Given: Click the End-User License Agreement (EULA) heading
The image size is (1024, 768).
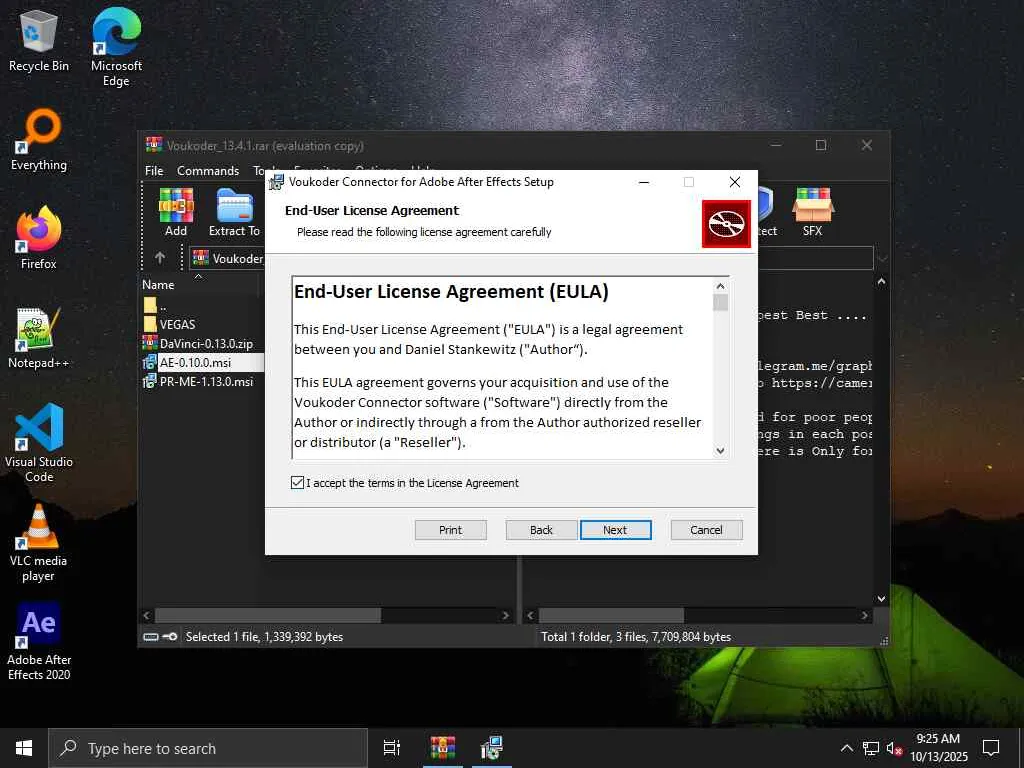Looking at the screenshot, I should point(451,291).
